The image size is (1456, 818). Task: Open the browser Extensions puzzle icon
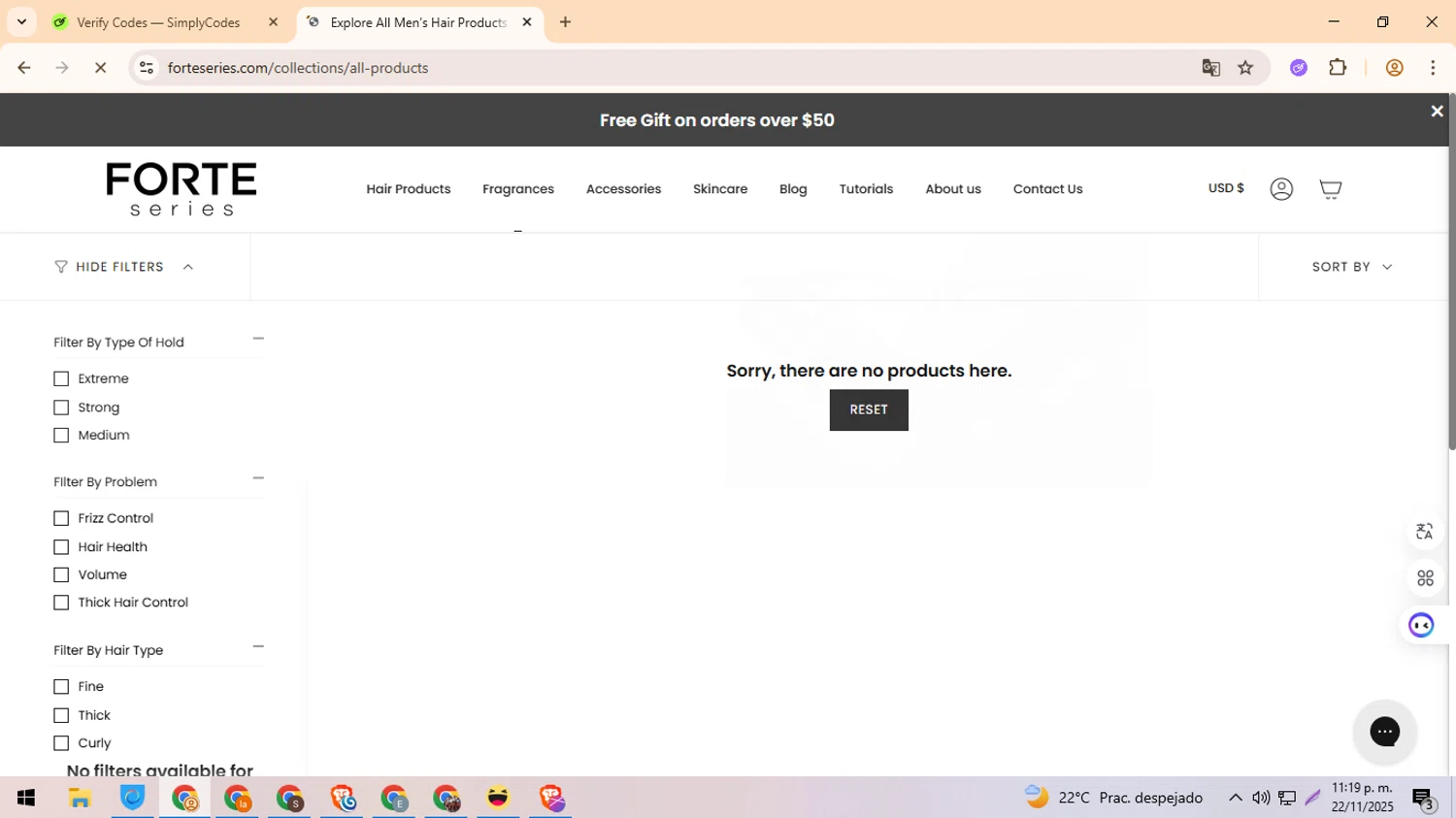(x=1338, y=68)
